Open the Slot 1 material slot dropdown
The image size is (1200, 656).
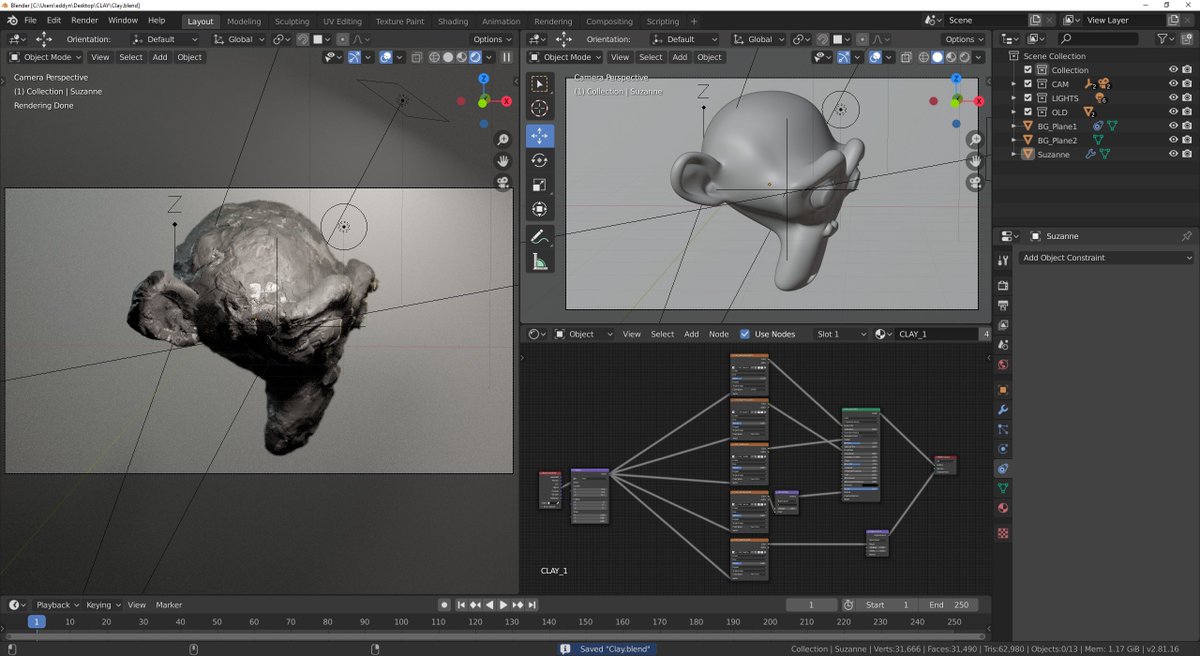[840, 334]
